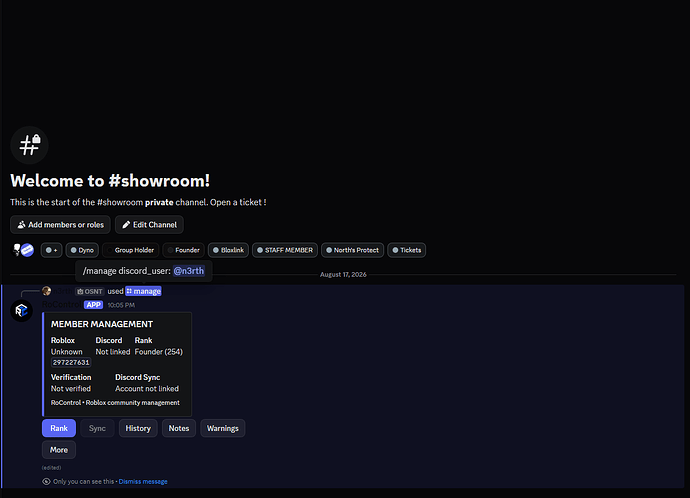Dismiss message link

point(143,481)
